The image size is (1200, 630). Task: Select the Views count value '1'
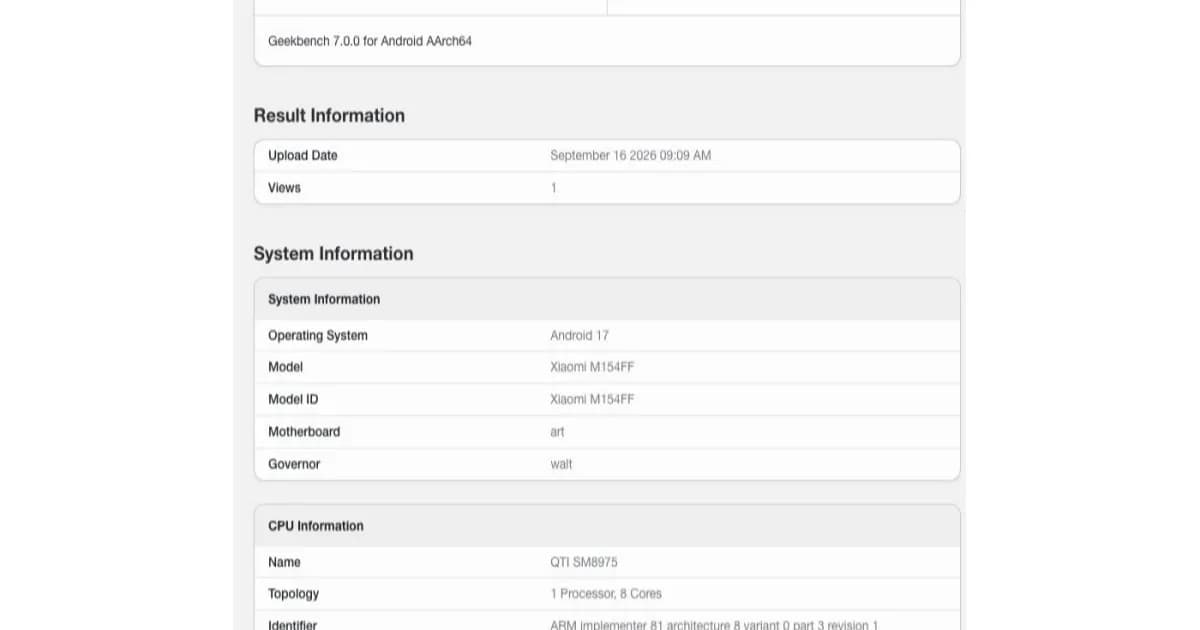click(x=553, y=188)
